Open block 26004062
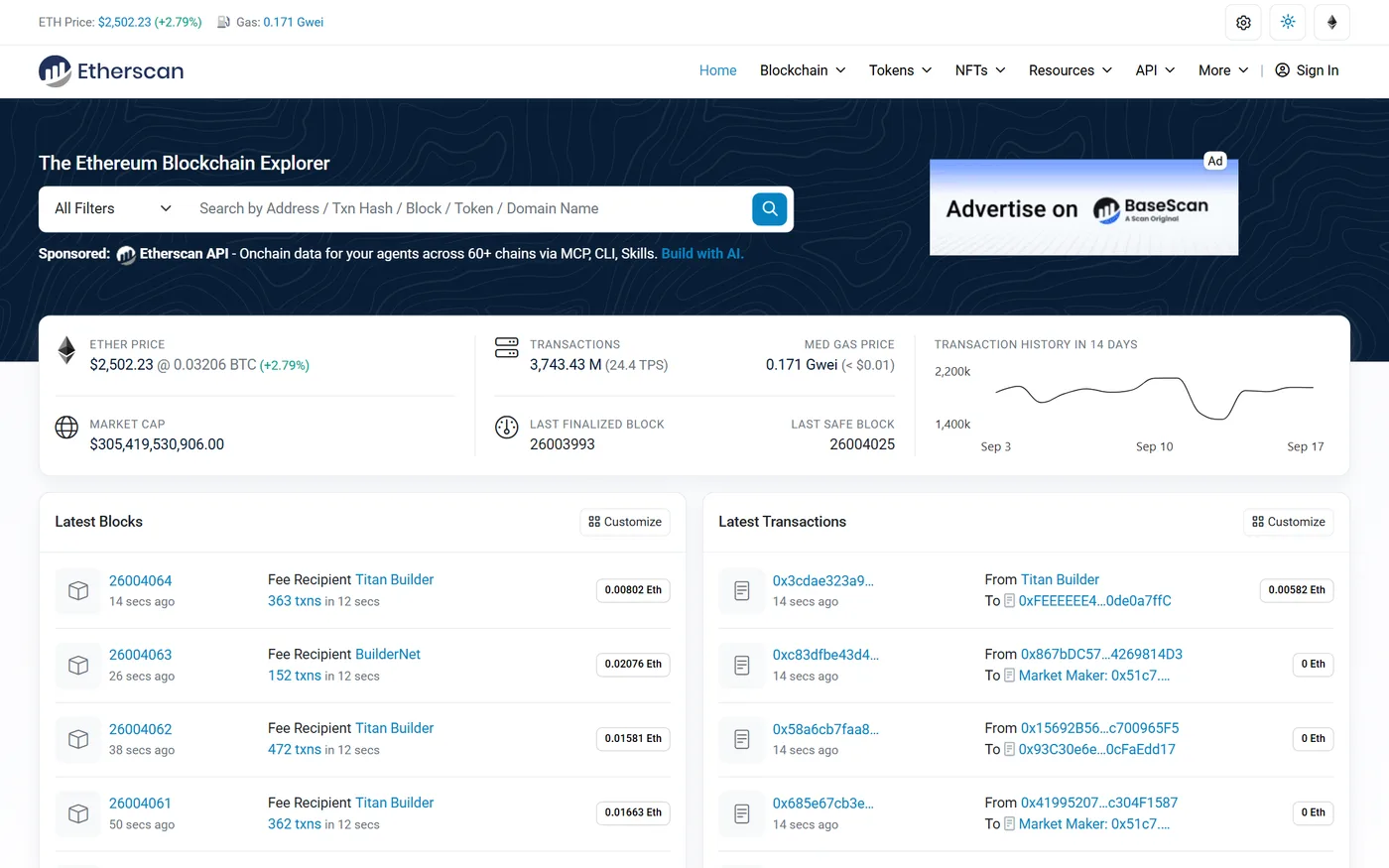 click(141, 729)
